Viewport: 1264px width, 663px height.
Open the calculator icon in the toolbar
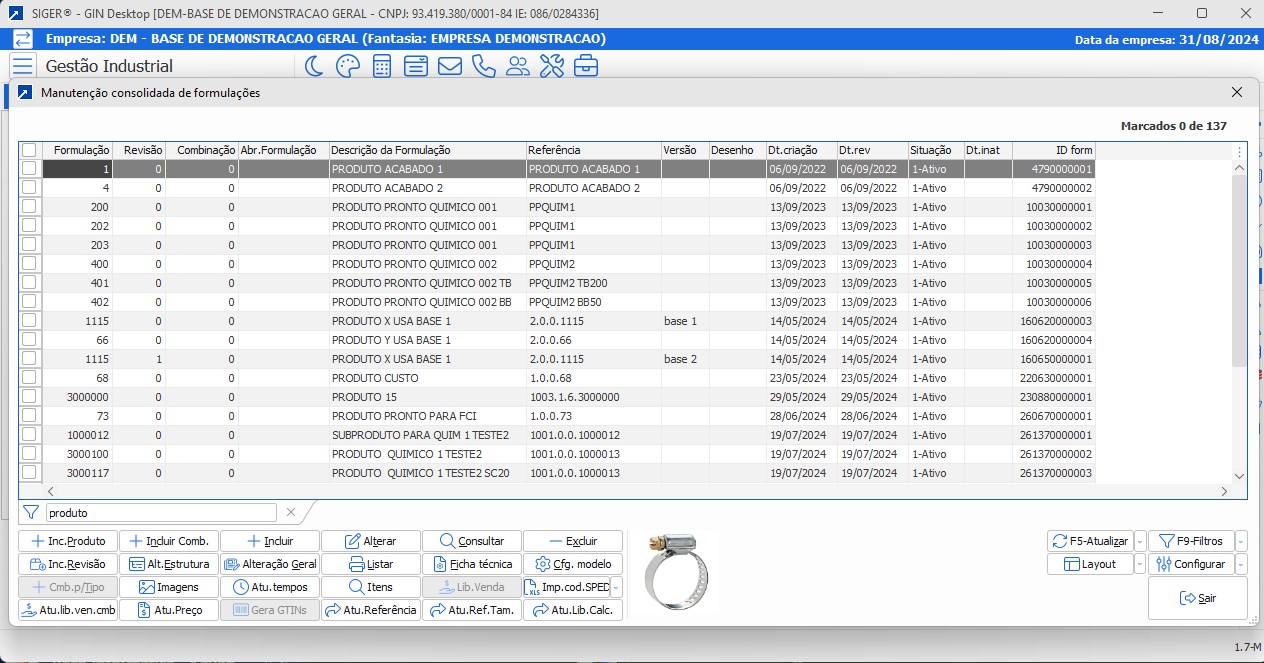point(382,66)
